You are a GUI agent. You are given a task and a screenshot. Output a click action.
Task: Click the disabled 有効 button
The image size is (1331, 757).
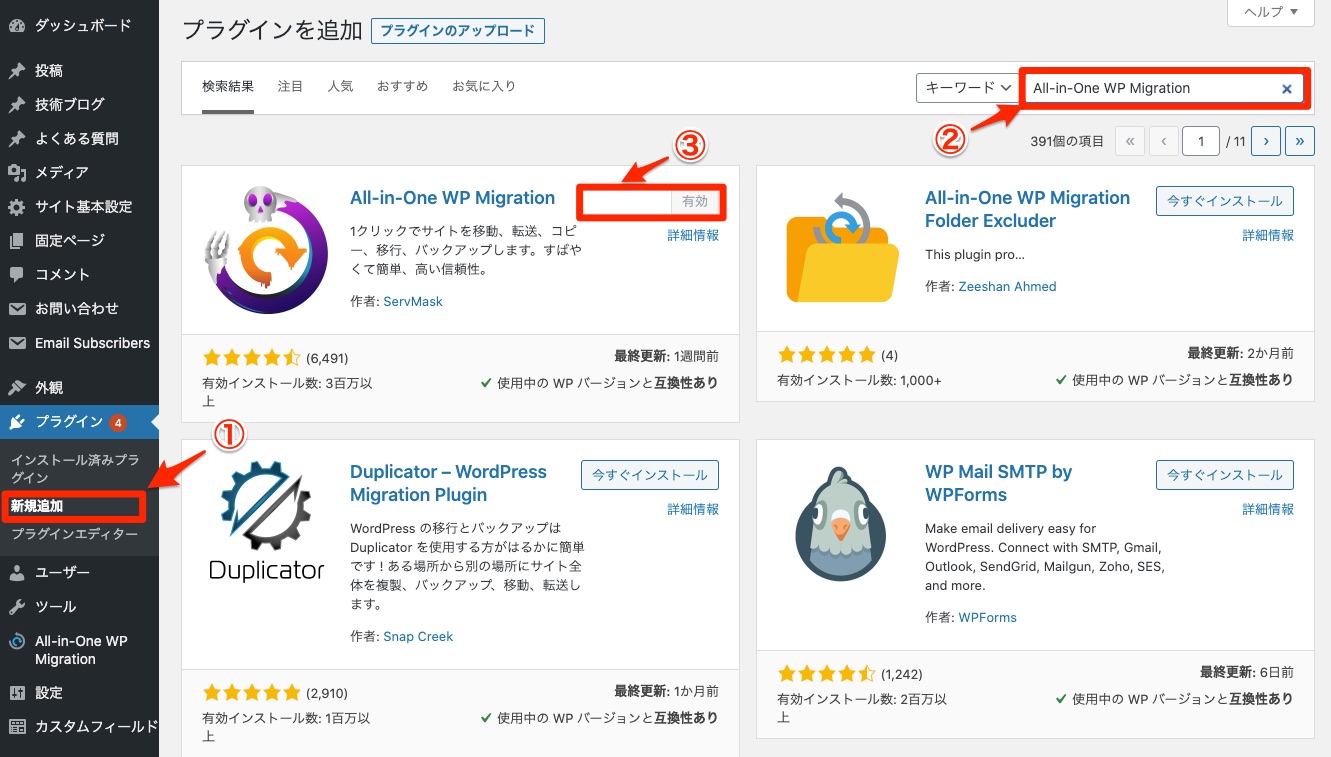695,202
